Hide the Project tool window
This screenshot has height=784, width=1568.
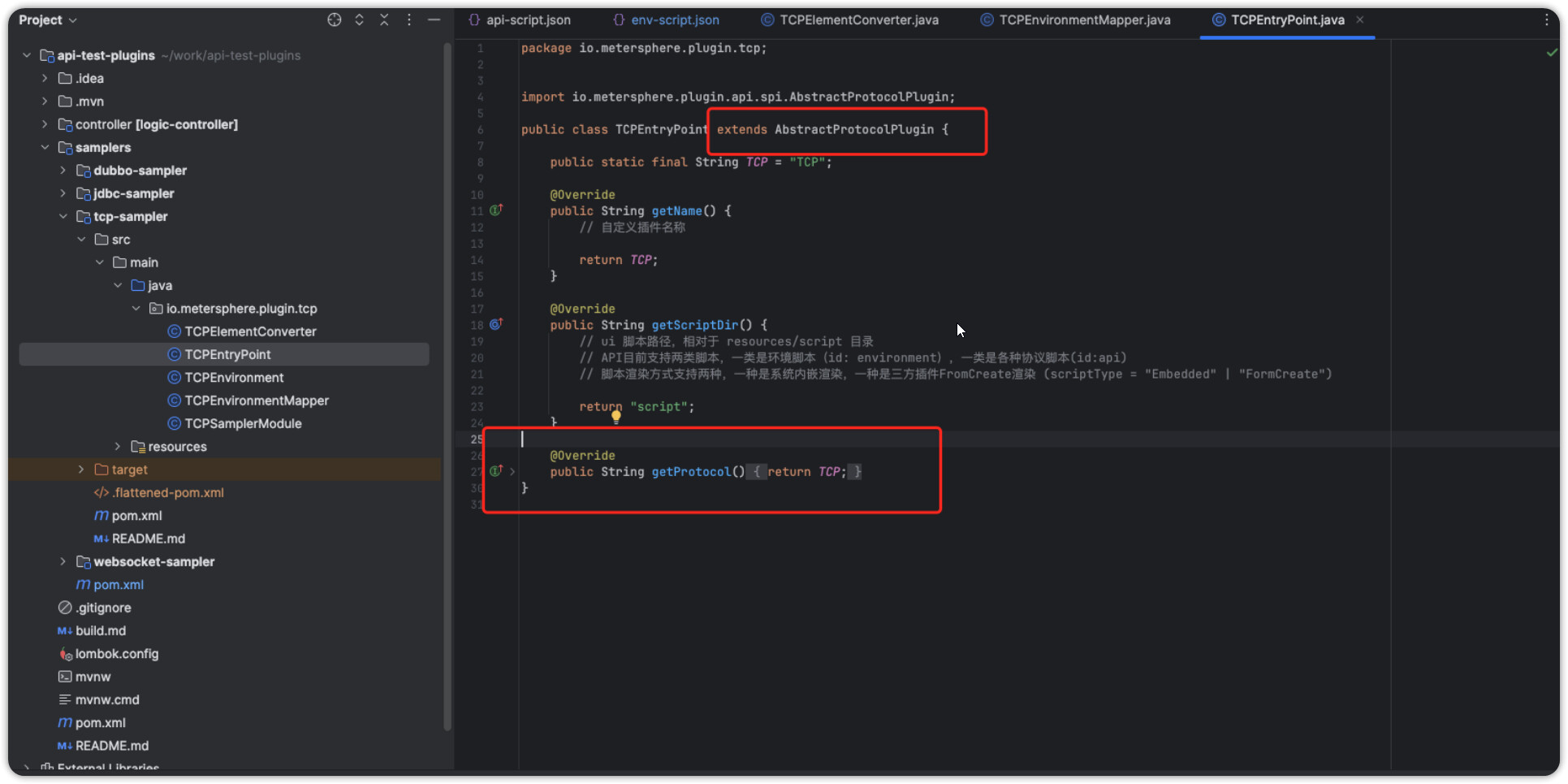[434, 19]
